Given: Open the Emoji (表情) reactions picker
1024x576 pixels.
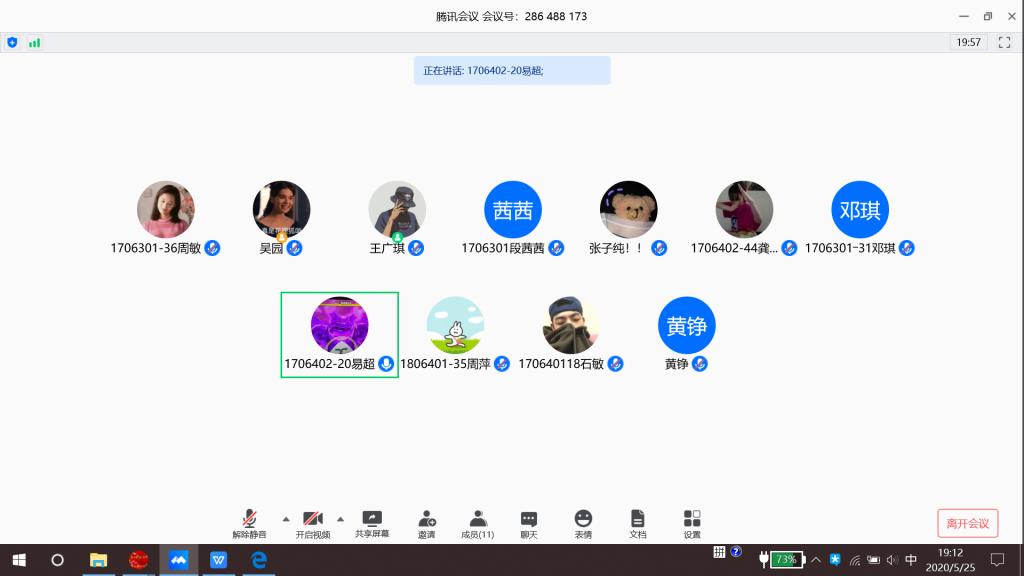Looking at the screenshot, I should pos(583,523).
